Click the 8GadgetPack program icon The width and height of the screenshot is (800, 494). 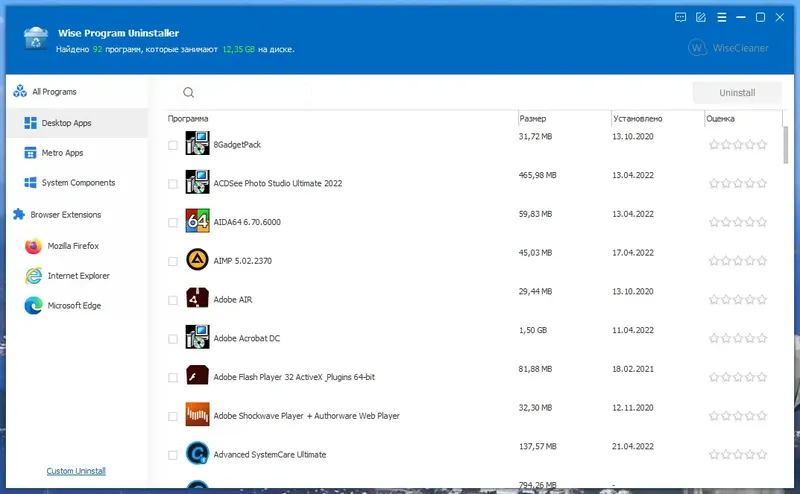click(x=197, y=143)
